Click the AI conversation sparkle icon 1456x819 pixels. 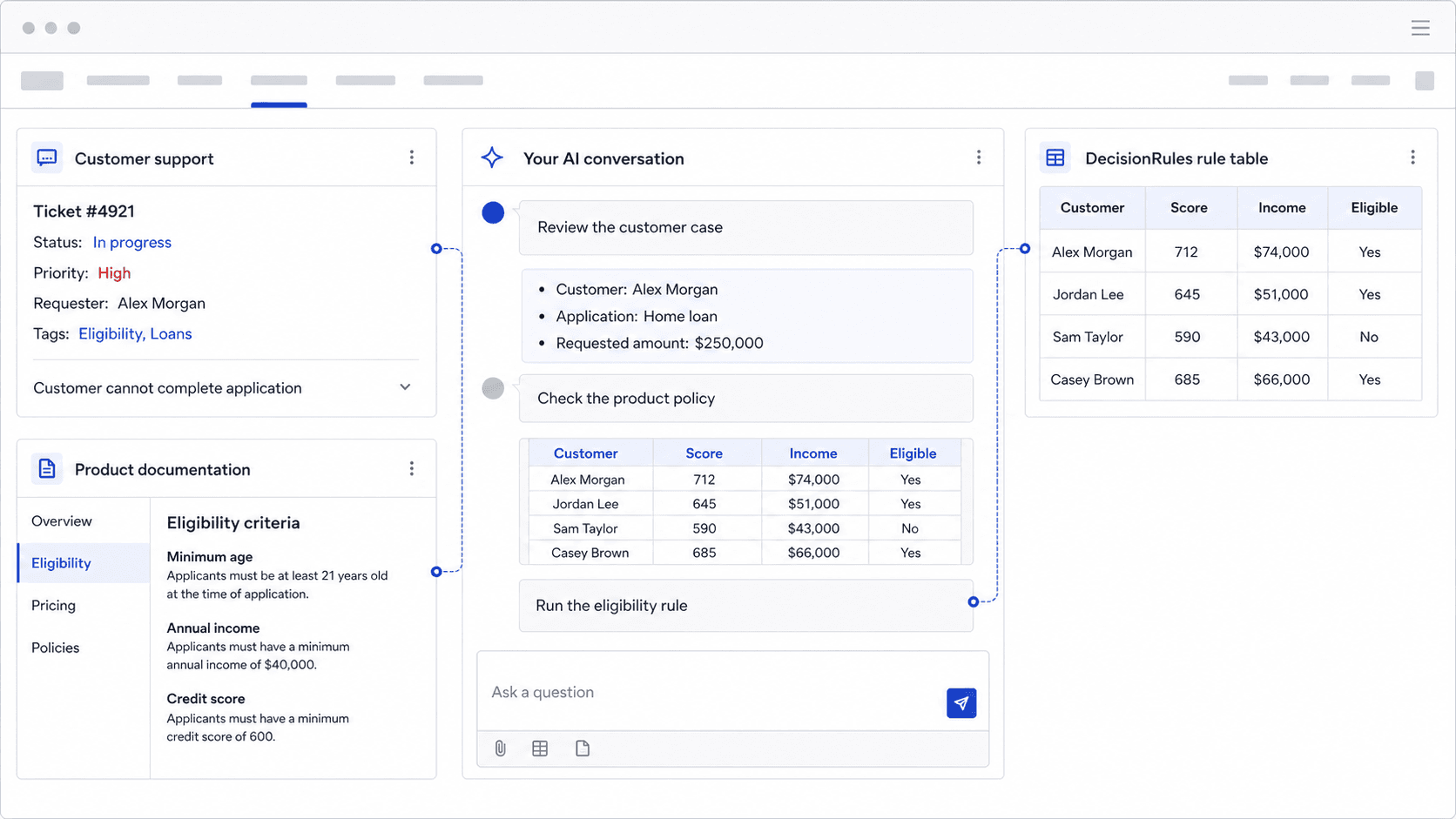492,158
